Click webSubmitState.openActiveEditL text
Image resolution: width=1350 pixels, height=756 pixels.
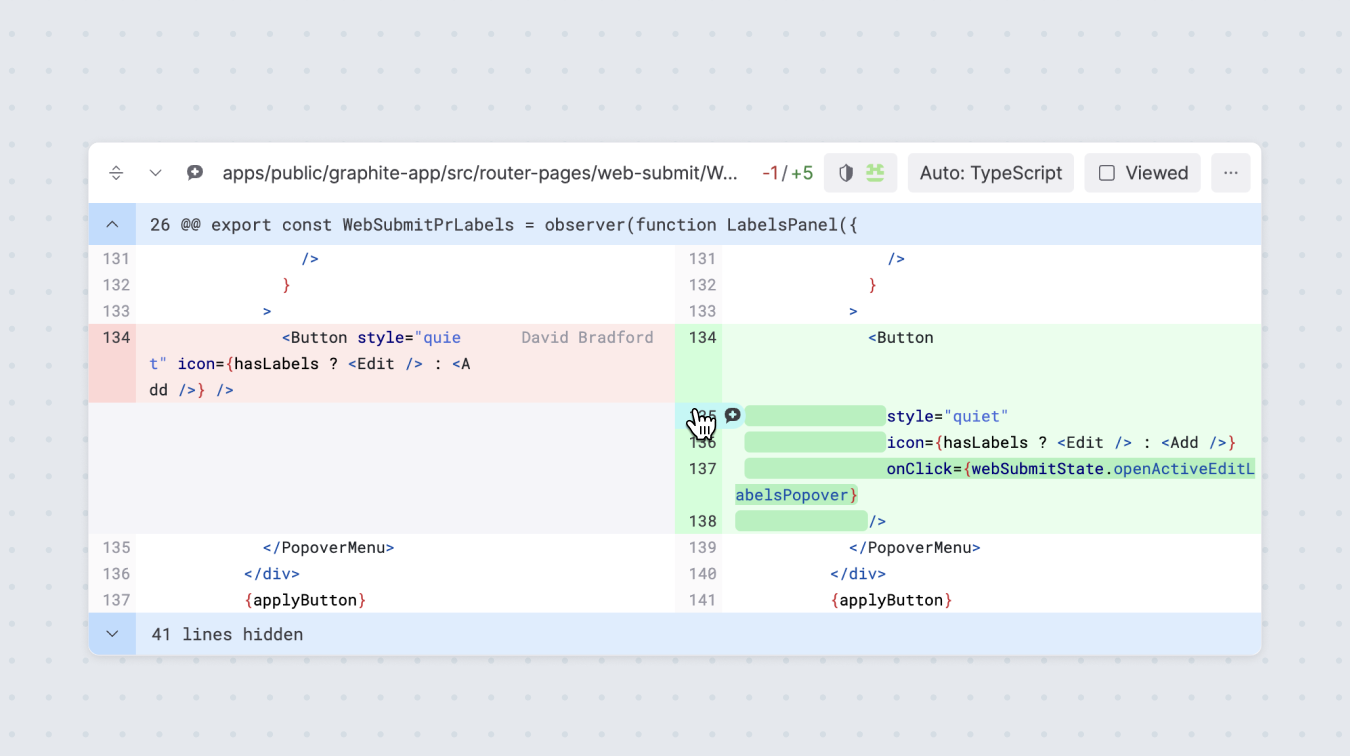pyautogui.click(x=1113, y=469)
